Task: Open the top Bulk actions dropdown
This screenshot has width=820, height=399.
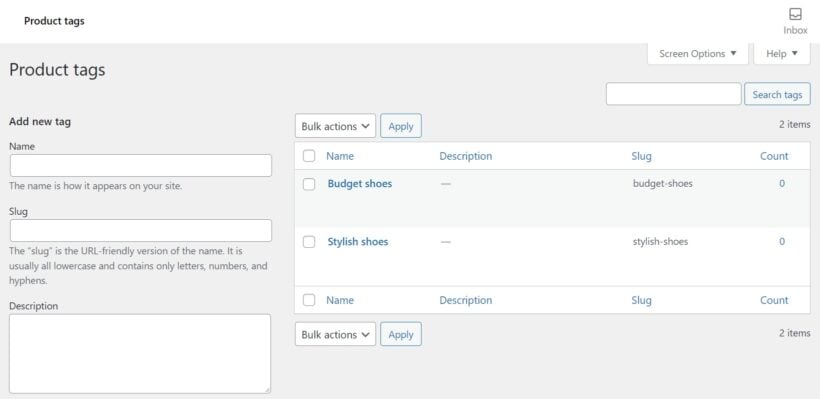Action: point(335,126)
